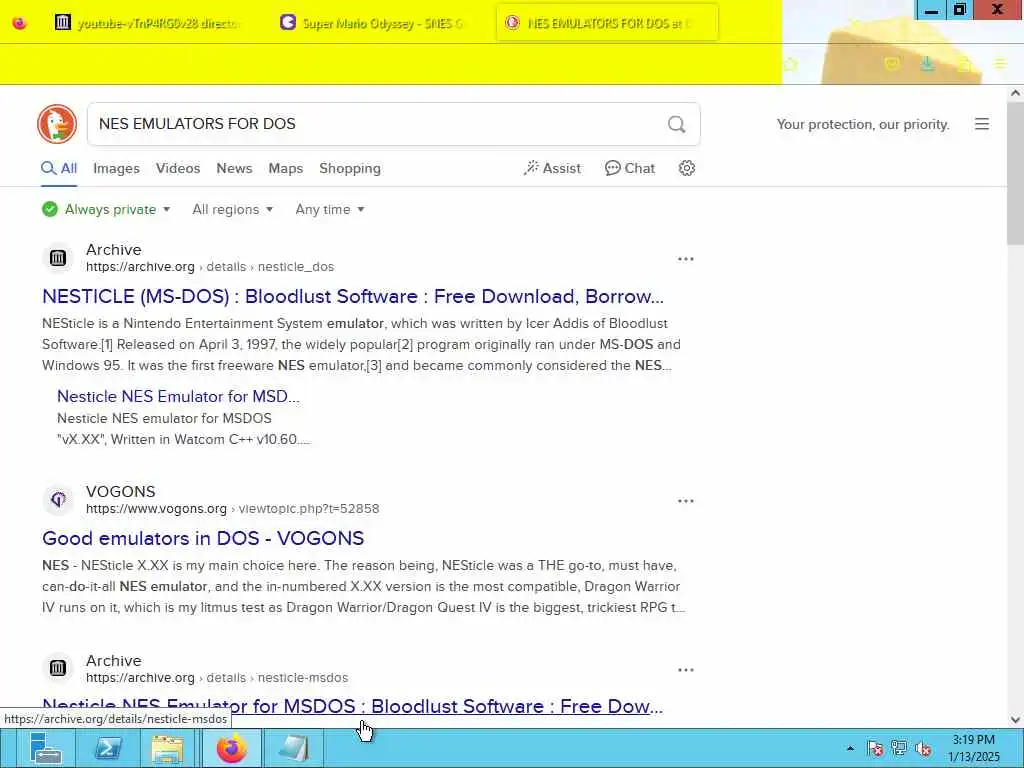Launch PowerShell from the taskbar
This screenshot has width=1024, height=768.
tap(108, 748)
